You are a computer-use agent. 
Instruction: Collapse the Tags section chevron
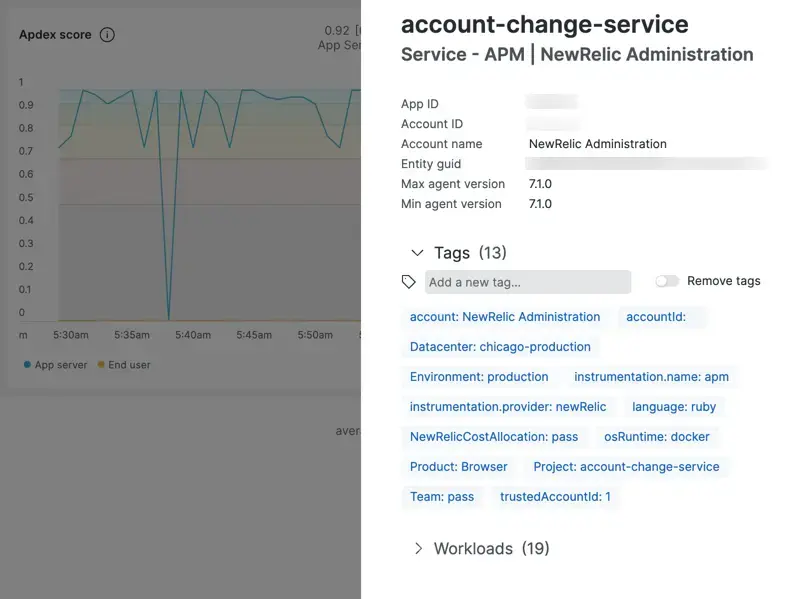coord(417,253)
